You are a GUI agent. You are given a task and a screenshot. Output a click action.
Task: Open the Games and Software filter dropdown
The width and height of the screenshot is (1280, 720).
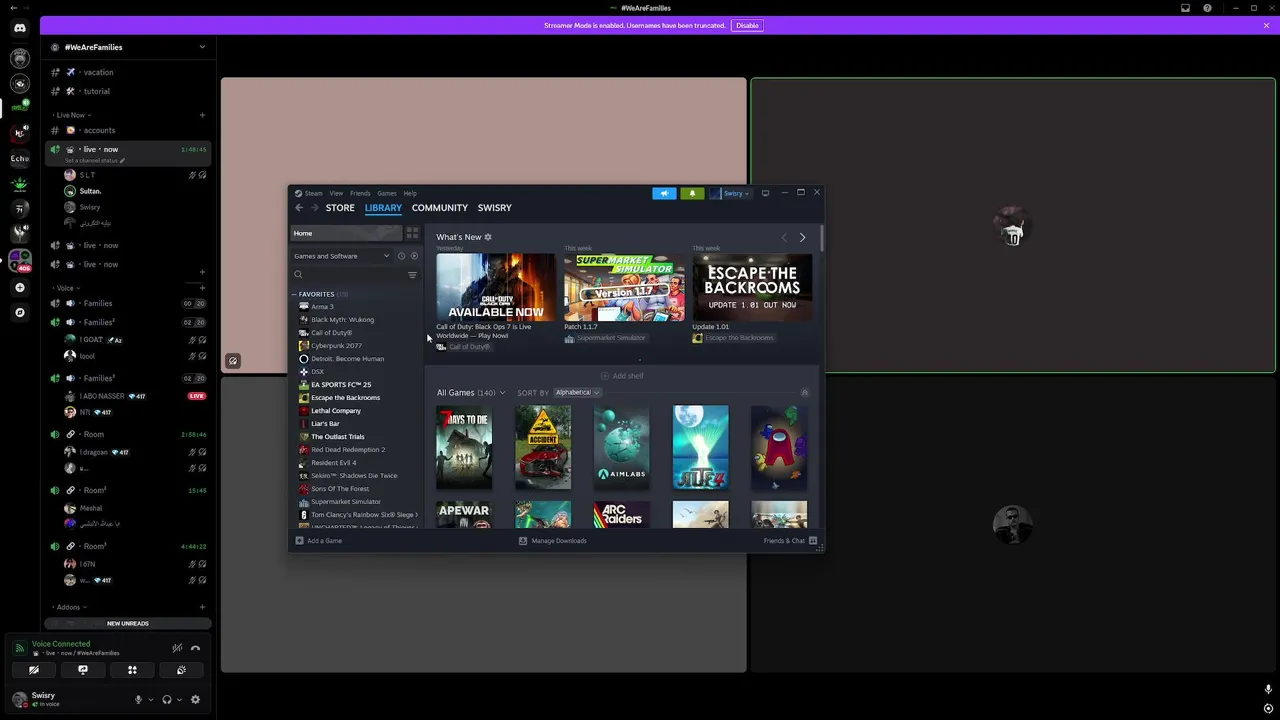[341, 256]
